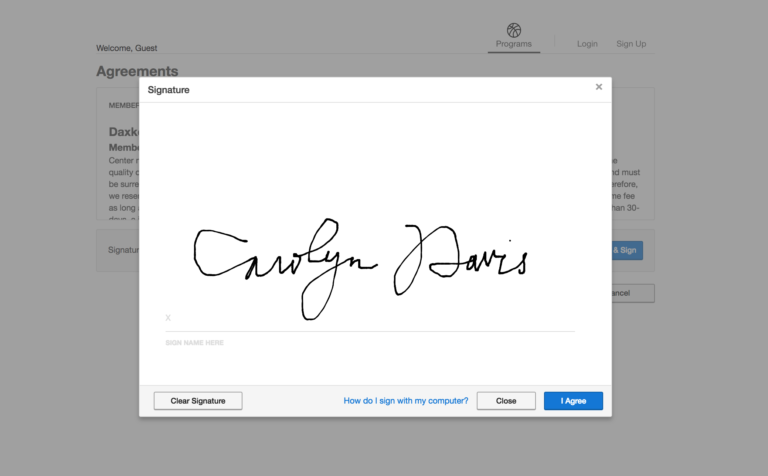Screen dimensions: 768x476
Task: Click the Clear Signature button
Action: click(x=198, y=401)
